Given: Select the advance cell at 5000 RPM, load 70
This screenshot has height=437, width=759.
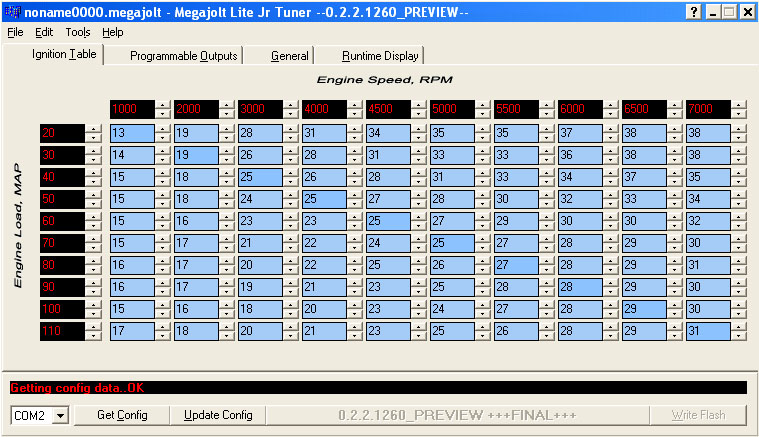Looking at the screenshot, I should 453,243.
